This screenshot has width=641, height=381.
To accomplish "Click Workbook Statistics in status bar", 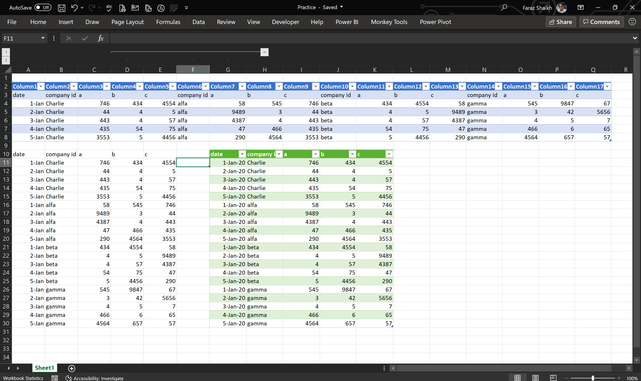I will pos(23,378).
